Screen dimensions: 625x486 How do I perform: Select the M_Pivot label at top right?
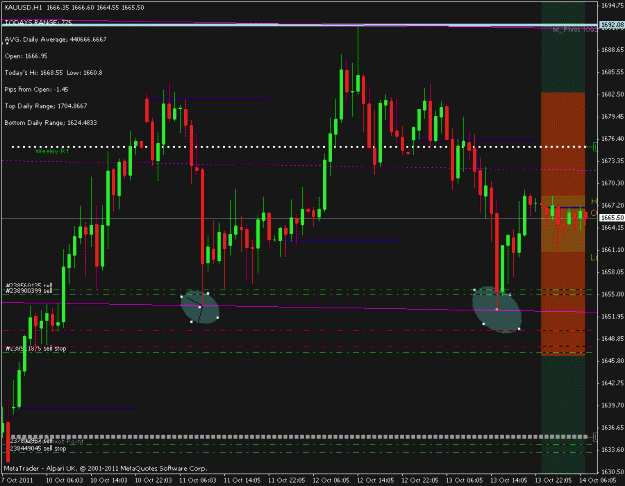[x=574, y=30]
